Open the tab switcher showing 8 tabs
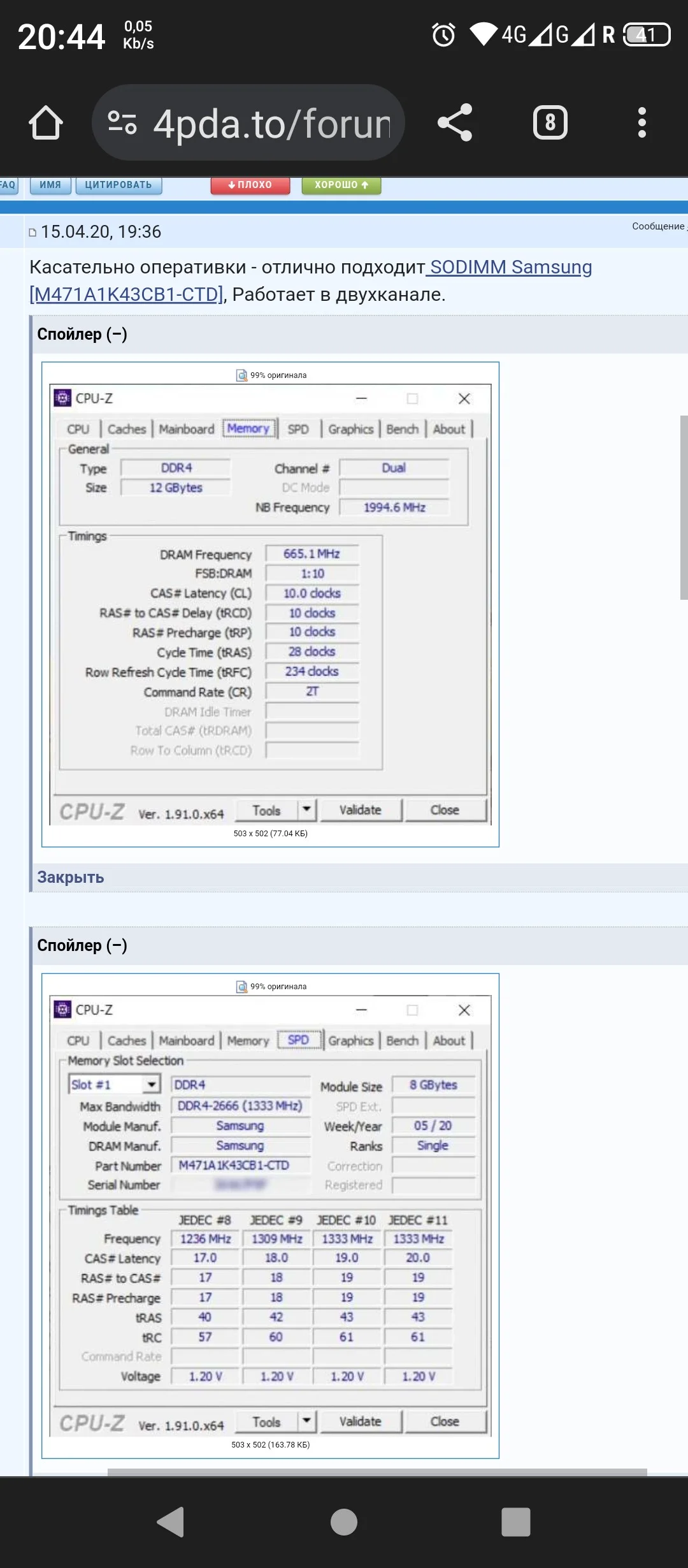Image resolution: width=688 pixels, height=1568 pixels. 550,122
